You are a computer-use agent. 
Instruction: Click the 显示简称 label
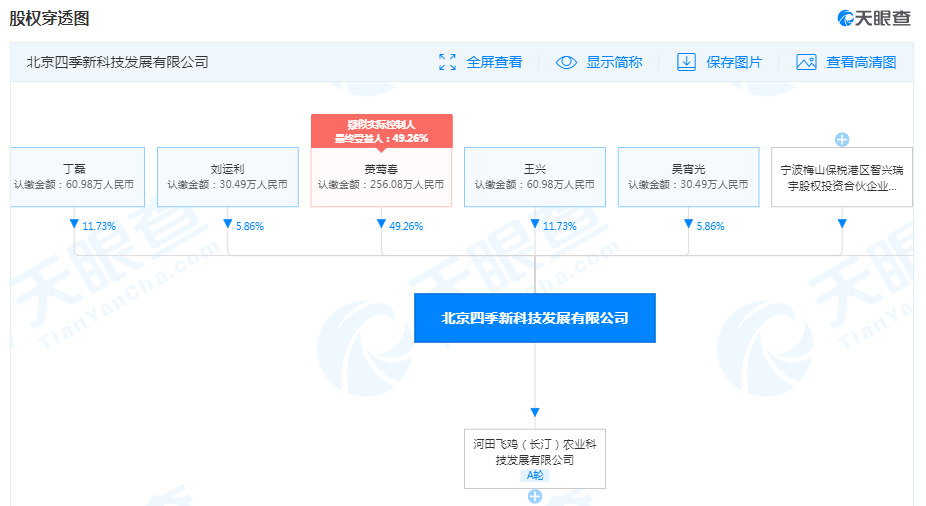614,62
